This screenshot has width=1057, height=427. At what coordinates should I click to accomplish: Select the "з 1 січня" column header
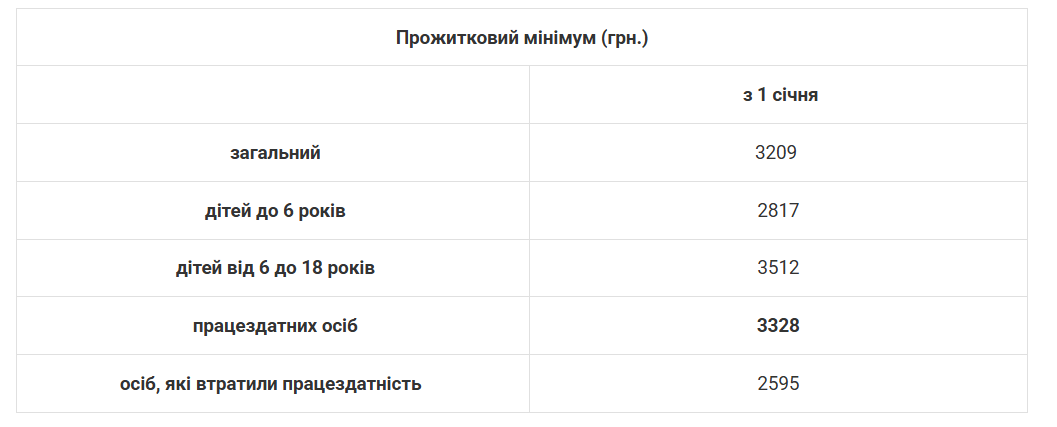[x=778, y=96]
